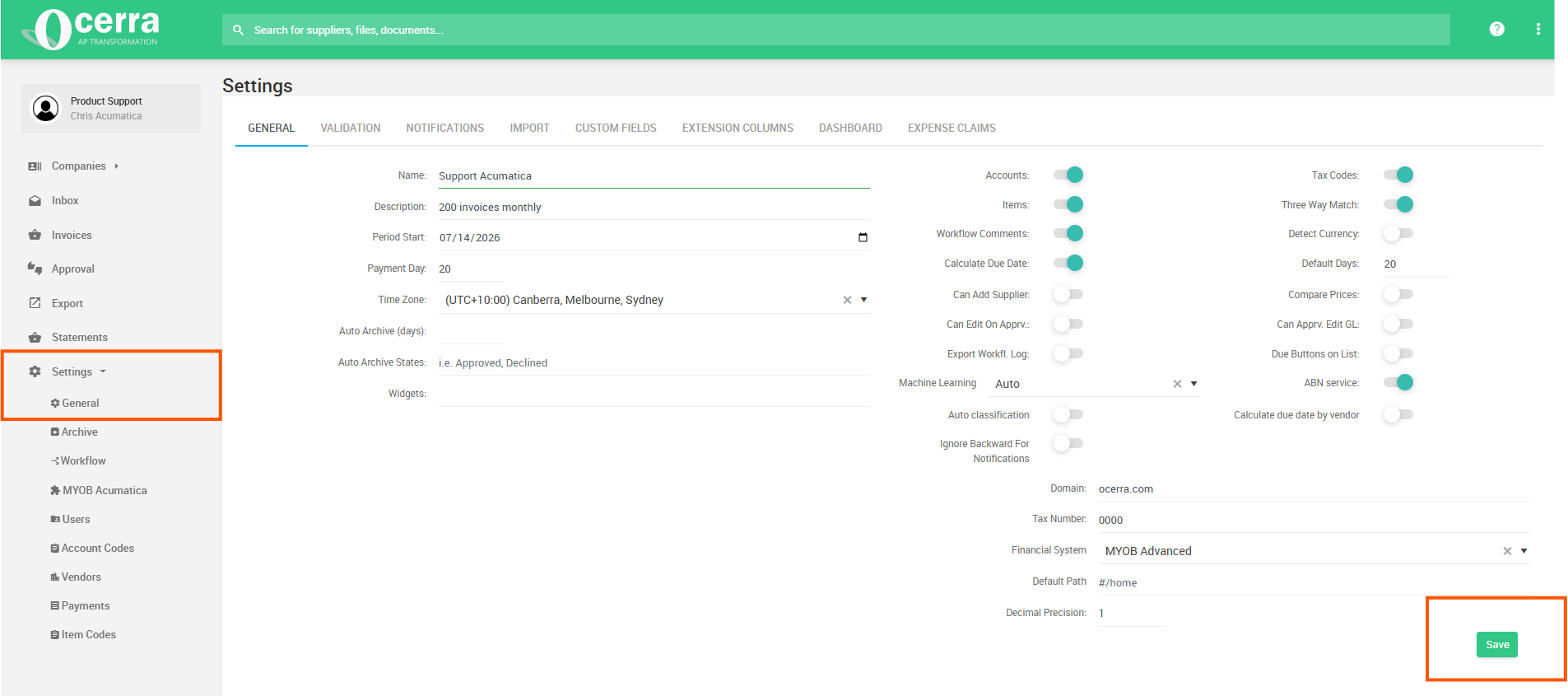Collapse the Settings menu arrow
The width and height of the screenshot is (1568, 696).
click(x=103, y=371)
